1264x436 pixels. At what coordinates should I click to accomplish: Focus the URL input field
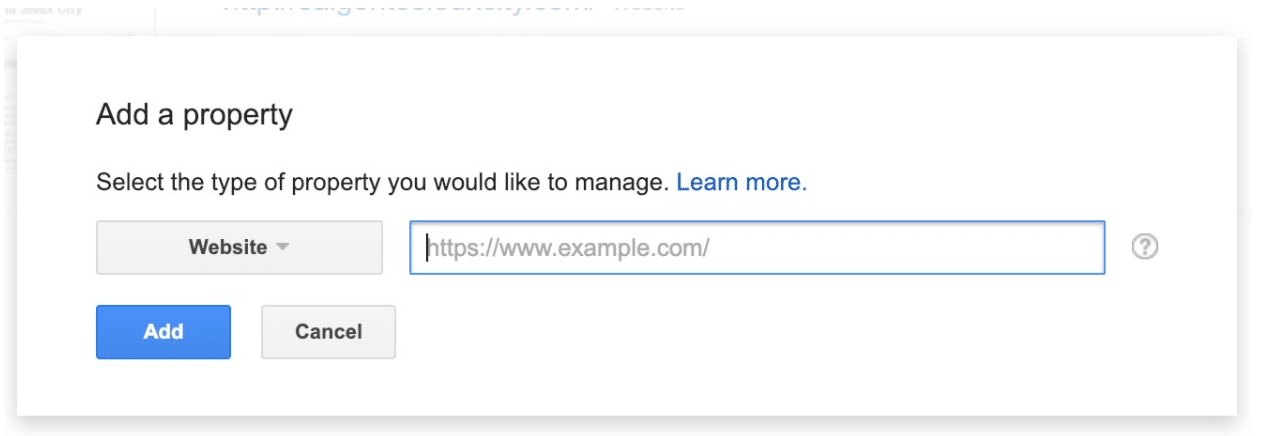757,247
